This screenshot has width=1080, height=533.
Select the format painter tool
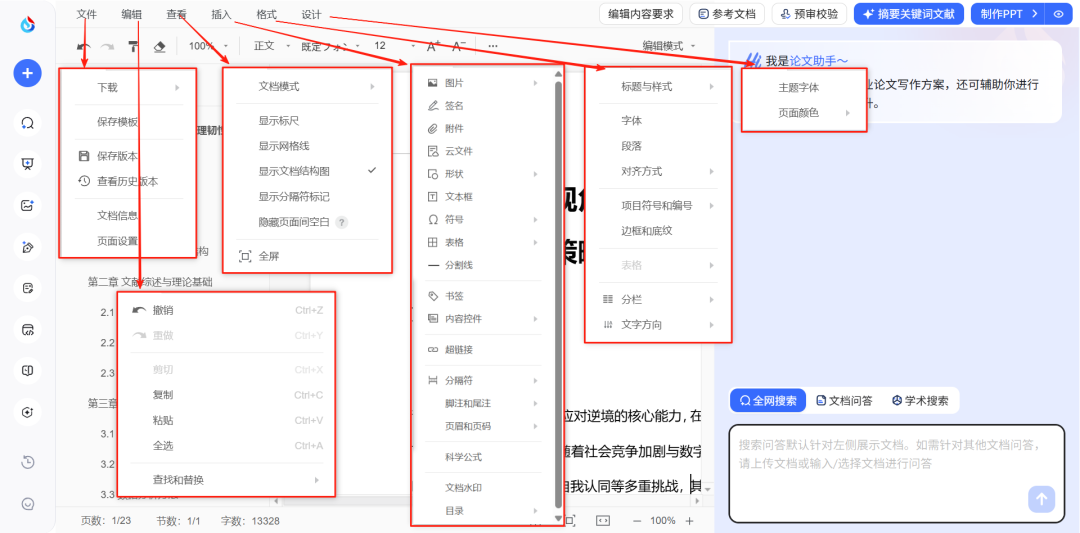[x=133, y=46]
